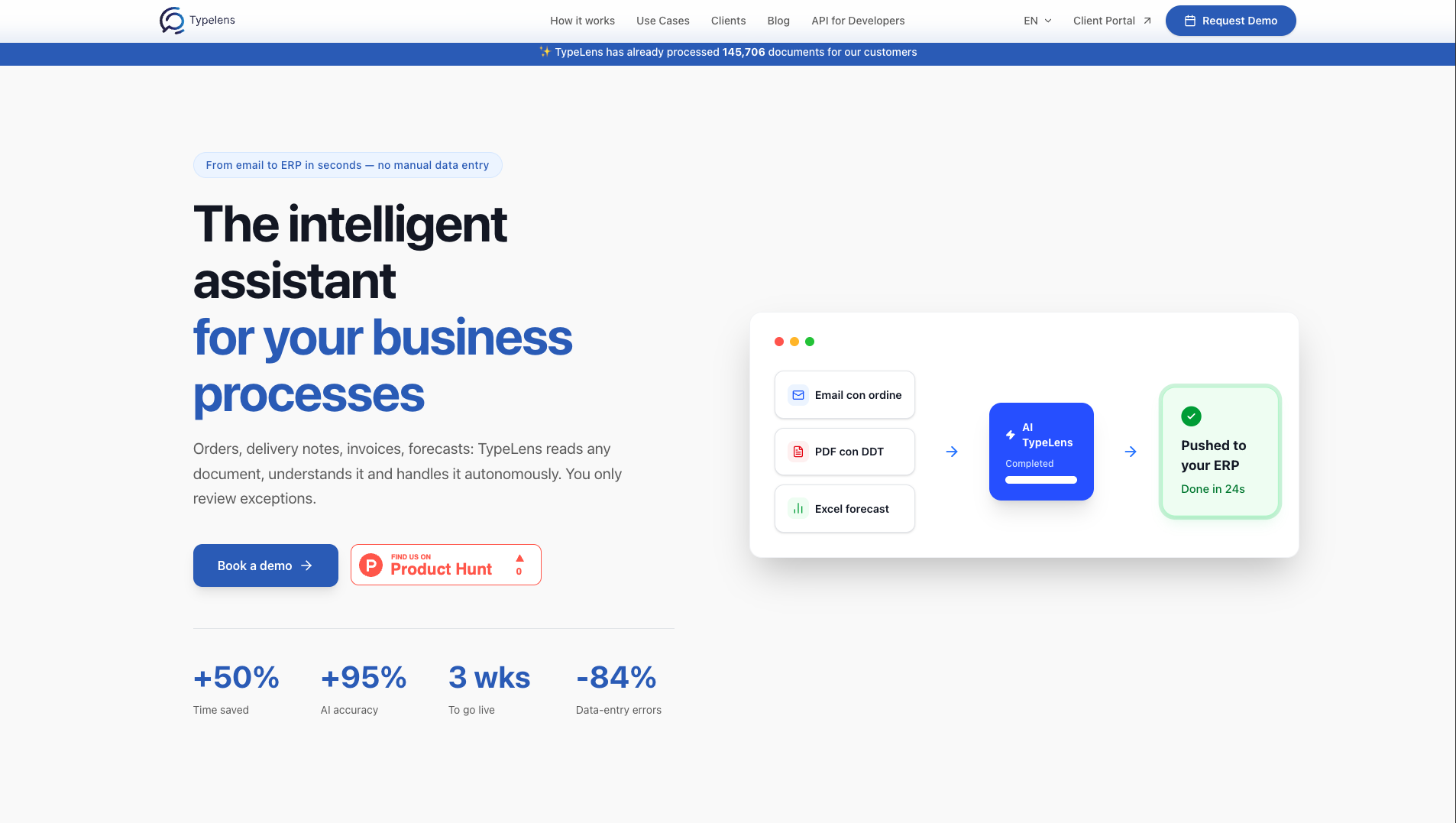1456x823 pixels.
Task: Click the Product Hunt logo icon
Action: click(x=372, y=565)
